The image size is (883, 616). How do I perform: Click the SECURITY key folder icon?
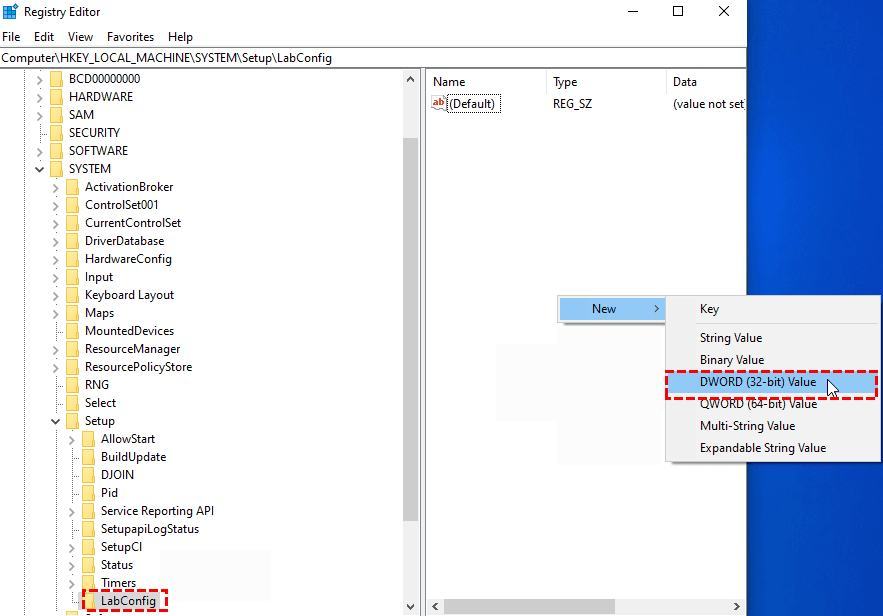pos(56,133)
